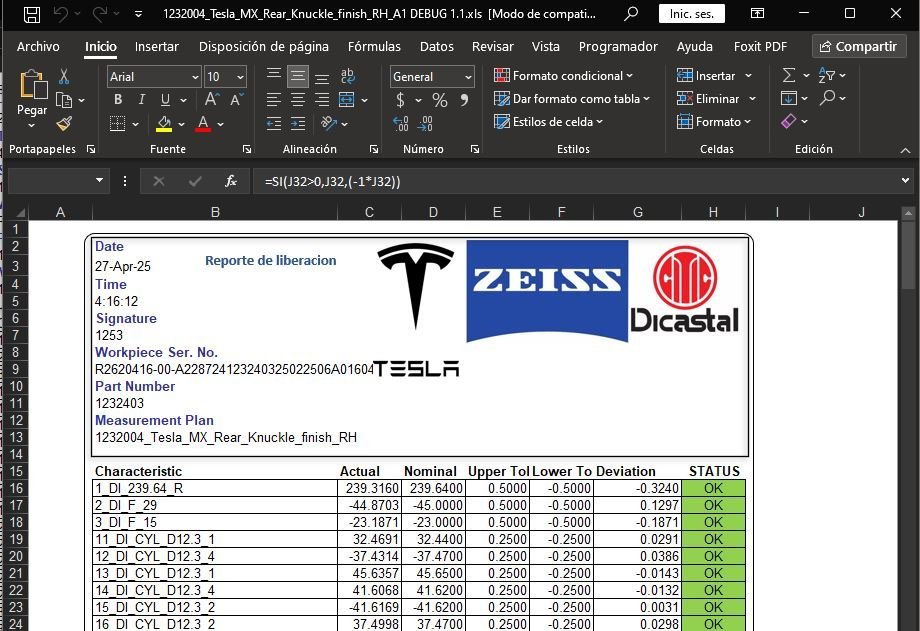Open the text orientation options
The height and width of the screenshot is (631, 920).
click(x=329, y=123)
